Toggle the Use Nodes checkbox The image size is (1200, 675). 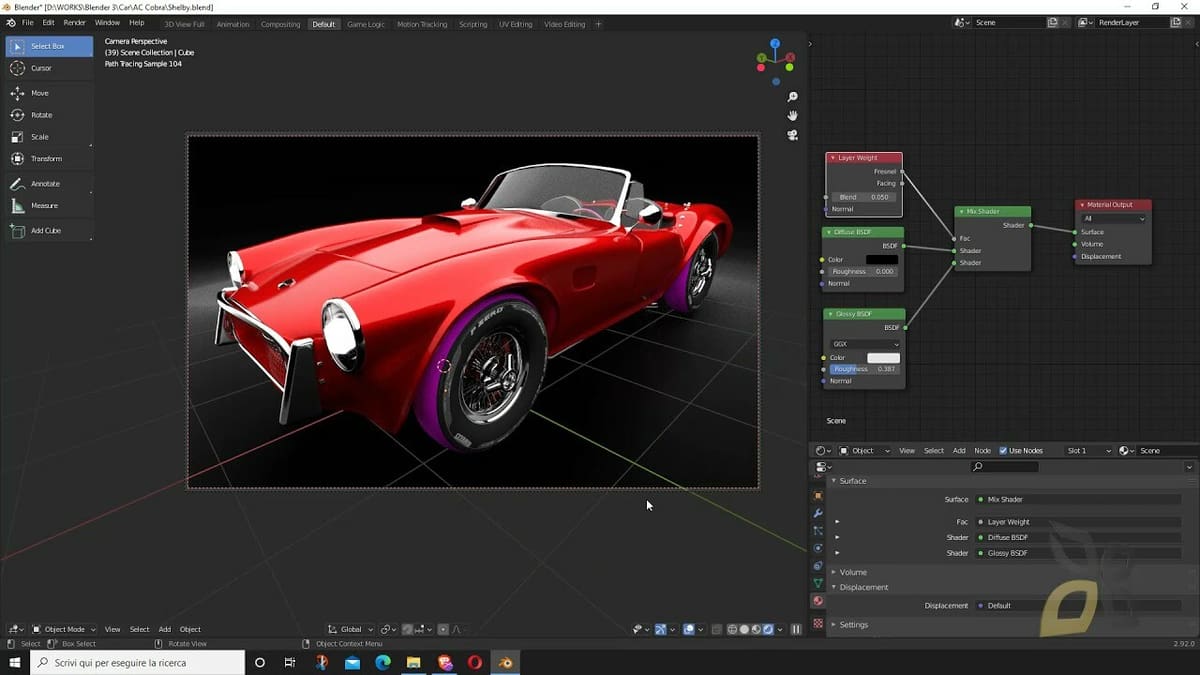point(1003,451)
